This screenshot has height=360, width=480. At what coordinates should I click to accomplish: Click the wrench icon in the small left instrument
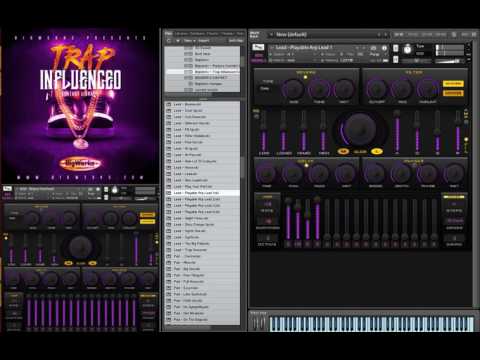[7, 189]
